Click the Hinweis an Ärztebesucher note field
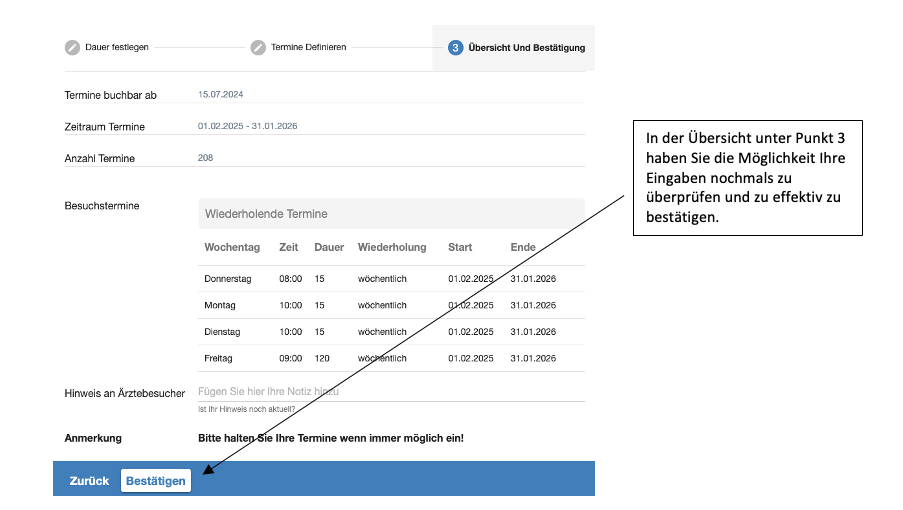 (x=390, y=392)
